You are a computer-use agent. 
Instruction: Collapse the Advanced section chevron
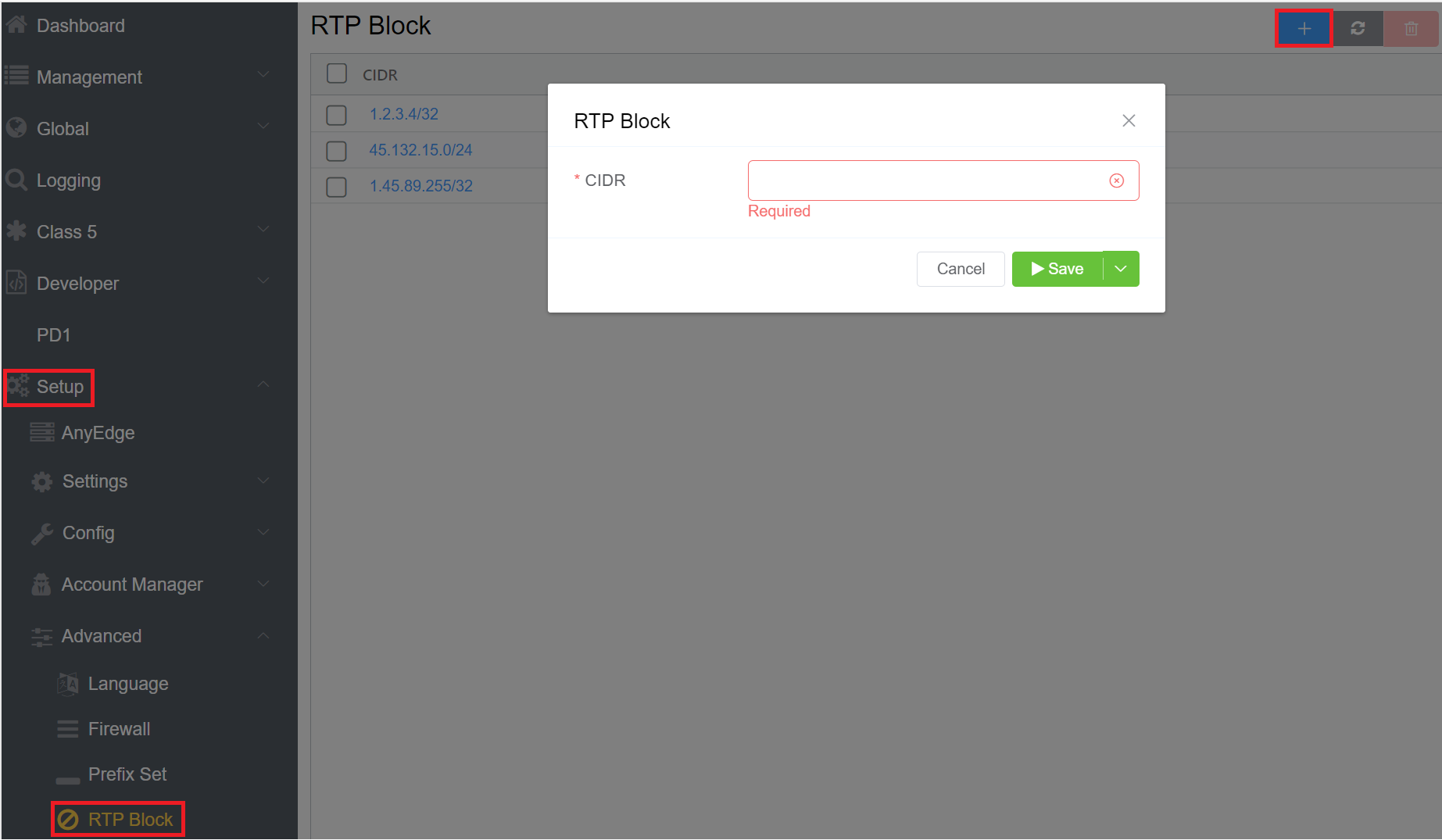(263, 636)
